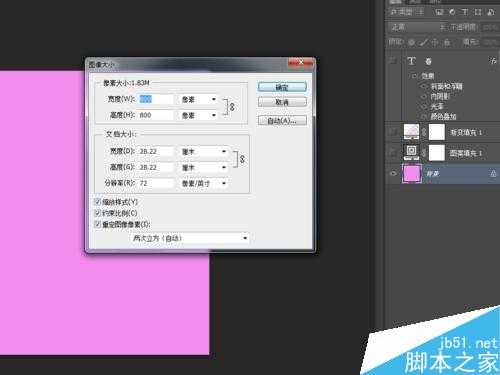Click the type layer filter icon
Screen dimensions: 500x375
[x=465, y=12]
